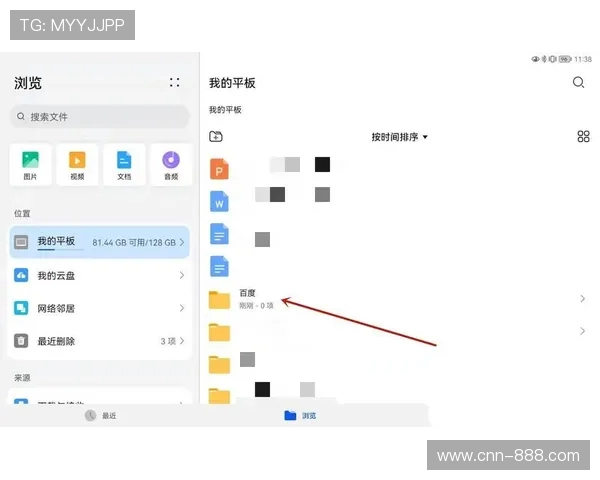Expand the 按时间排序 sort dropdown
This screenshot has width=600, height=480.
pyautogui.click(x=399, y=137)
